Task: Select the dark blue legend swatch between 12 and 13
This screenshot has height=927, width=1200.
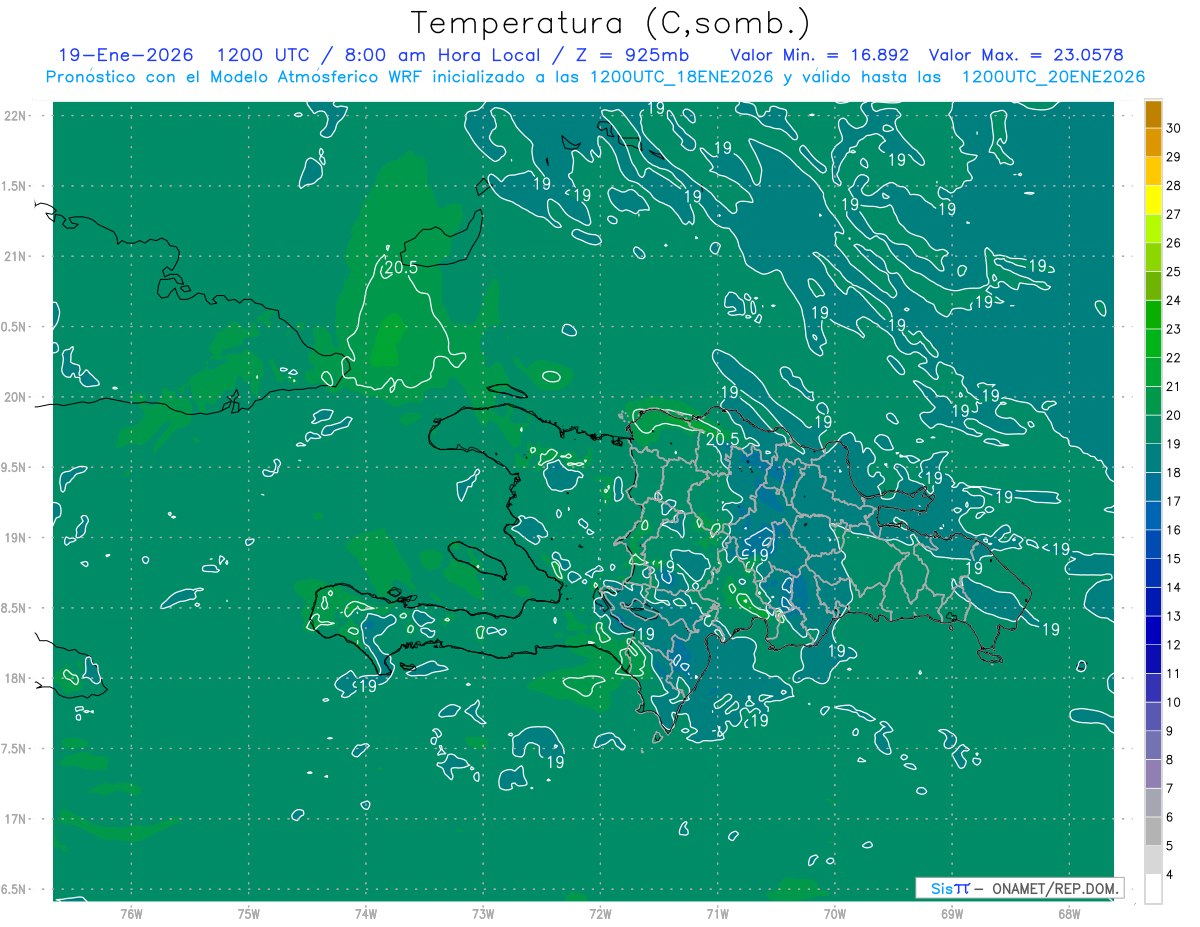Action: click(1153, 632)
